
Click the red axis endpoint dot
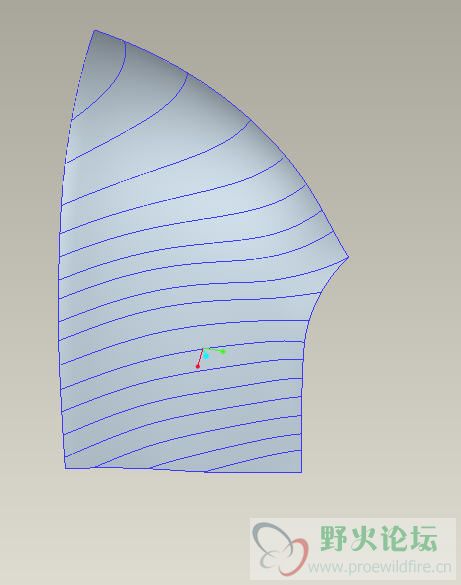[198, 366]
